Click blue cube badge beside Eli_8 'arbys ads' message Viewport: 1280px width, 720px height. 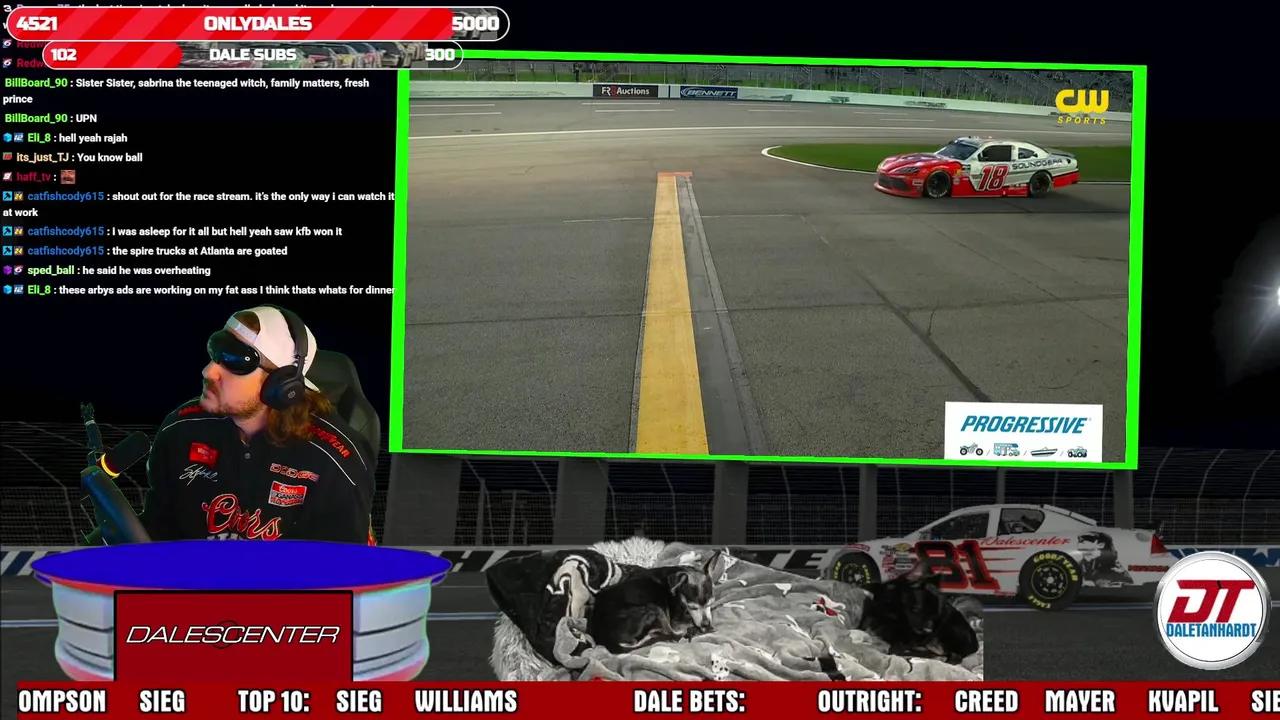[8, 290]
